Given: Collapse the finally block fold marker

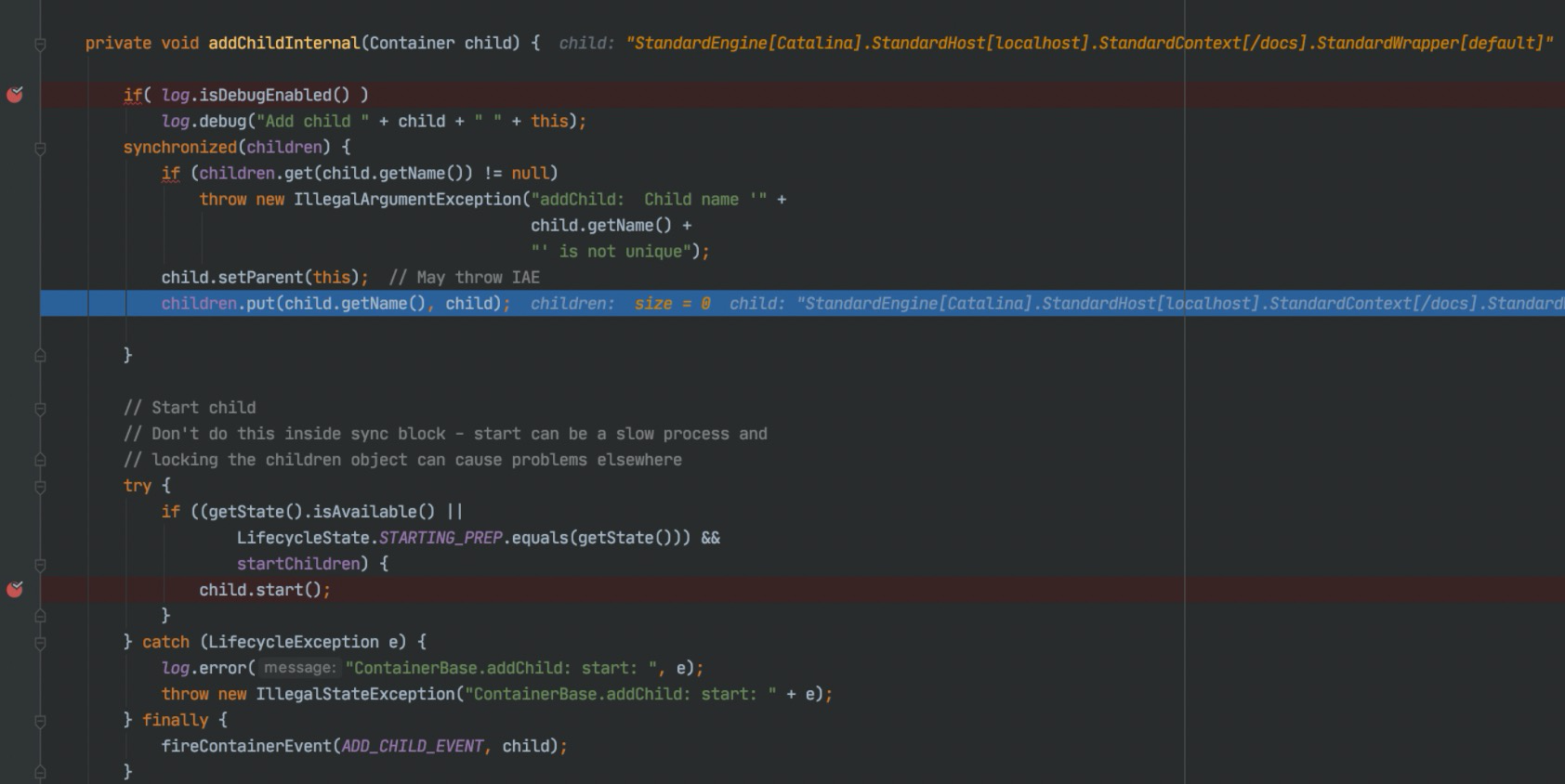Looking at the screenshot, I should click(x=40, y=720).
